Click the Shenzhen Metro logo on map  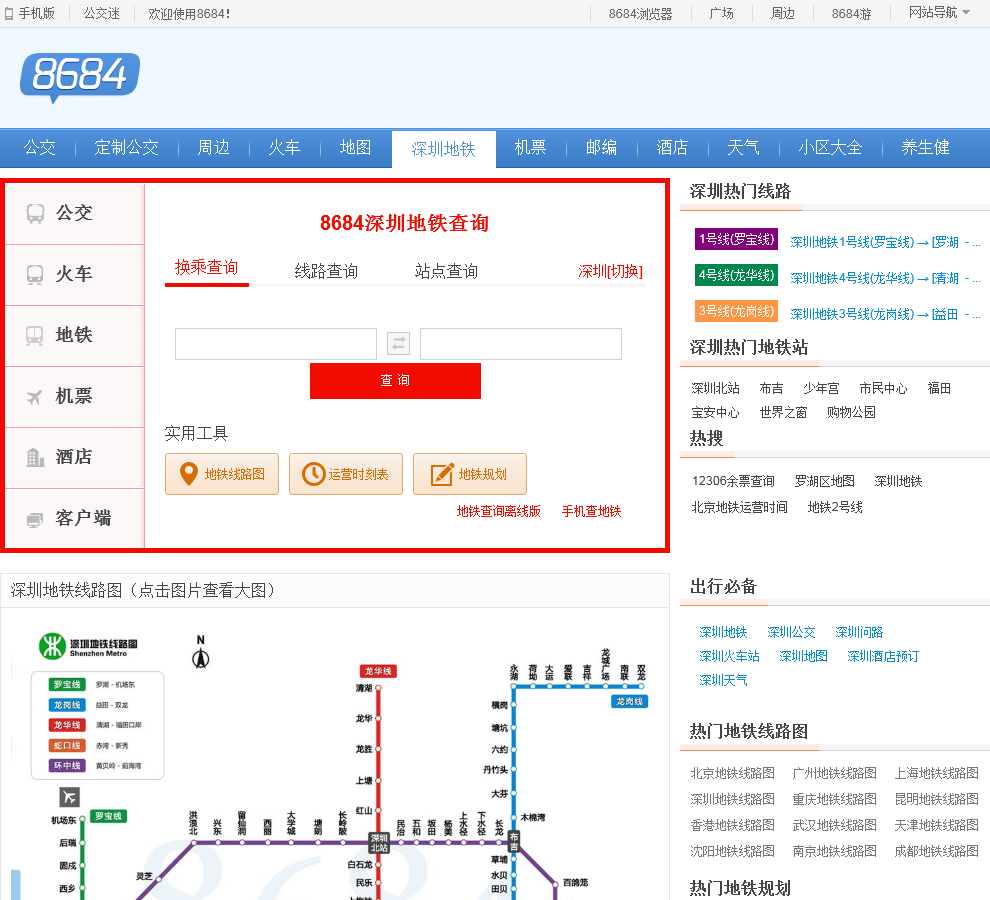[52, 646]
